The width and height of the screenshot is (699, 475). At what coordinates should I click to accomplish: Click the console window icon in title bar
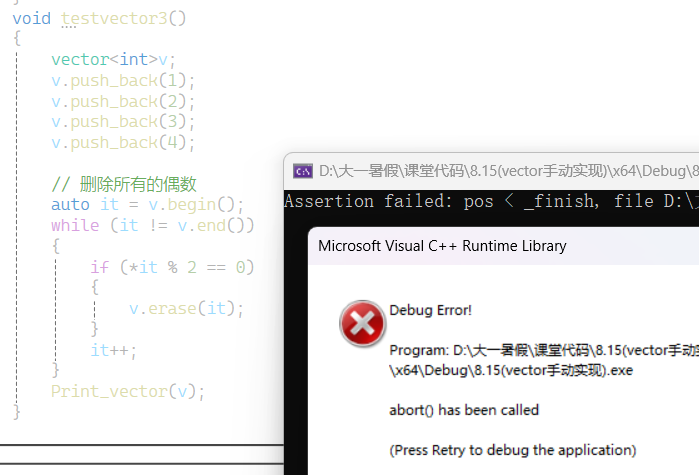[303, 171]
